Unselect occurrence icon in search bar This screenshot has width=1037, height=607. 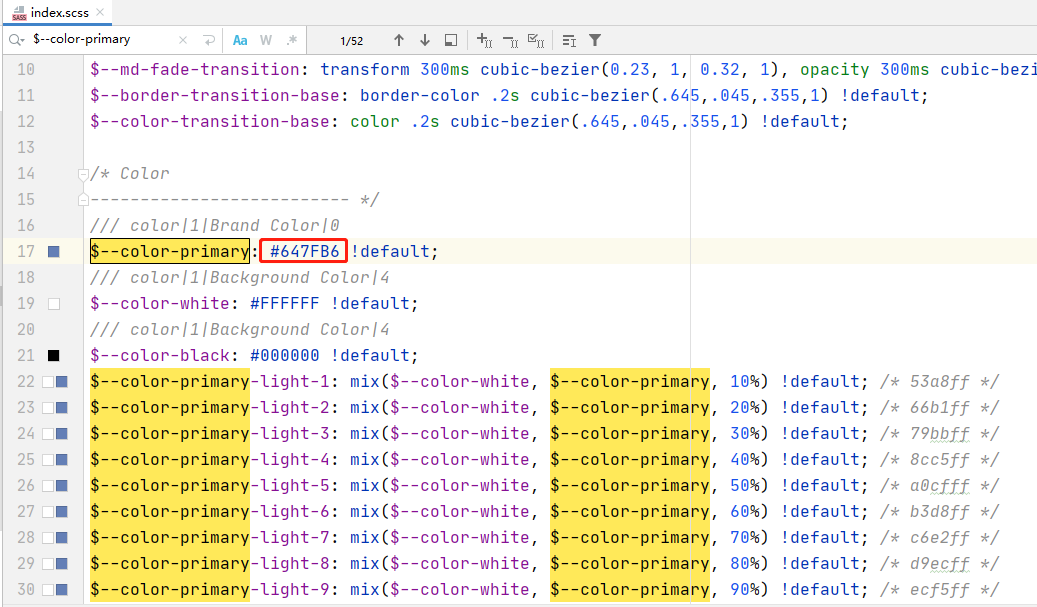click(510, 41)
